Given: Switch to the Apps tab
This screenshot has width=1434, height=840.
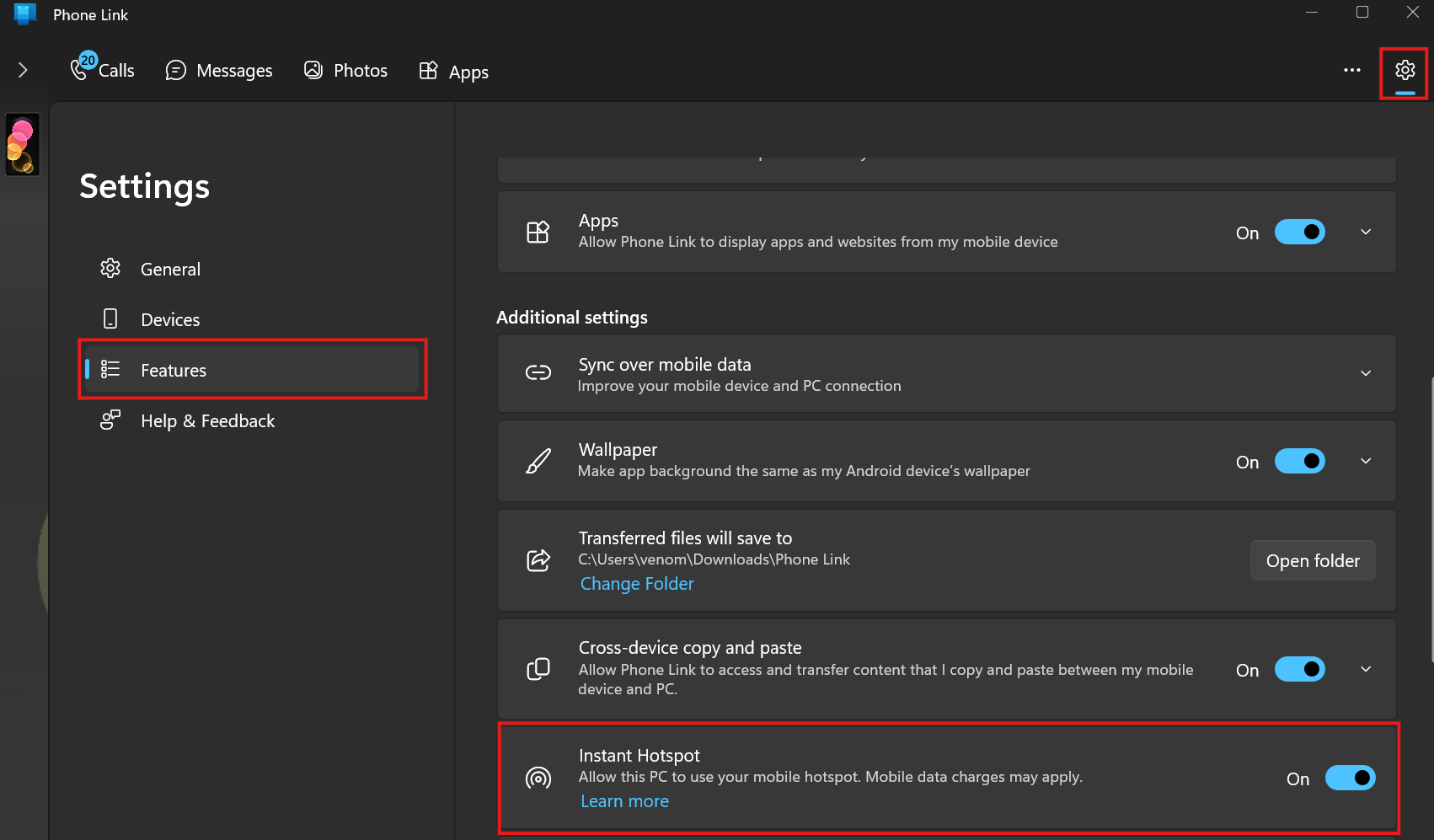Looking at the screenshot, I should [454, 71].
